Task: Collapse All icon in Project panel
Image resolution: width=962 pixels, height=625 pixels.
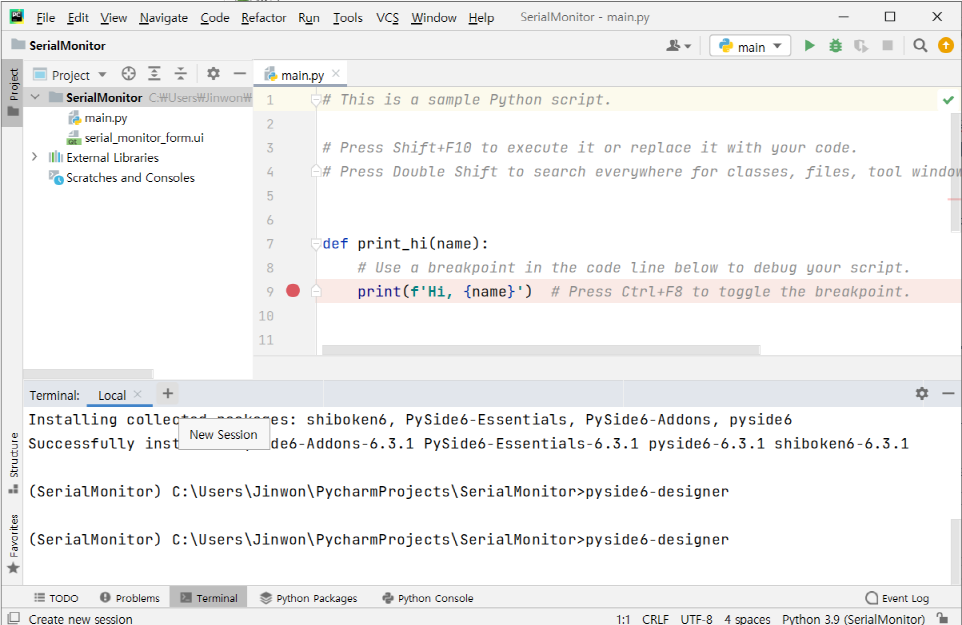Action: [x=180, y=74]
